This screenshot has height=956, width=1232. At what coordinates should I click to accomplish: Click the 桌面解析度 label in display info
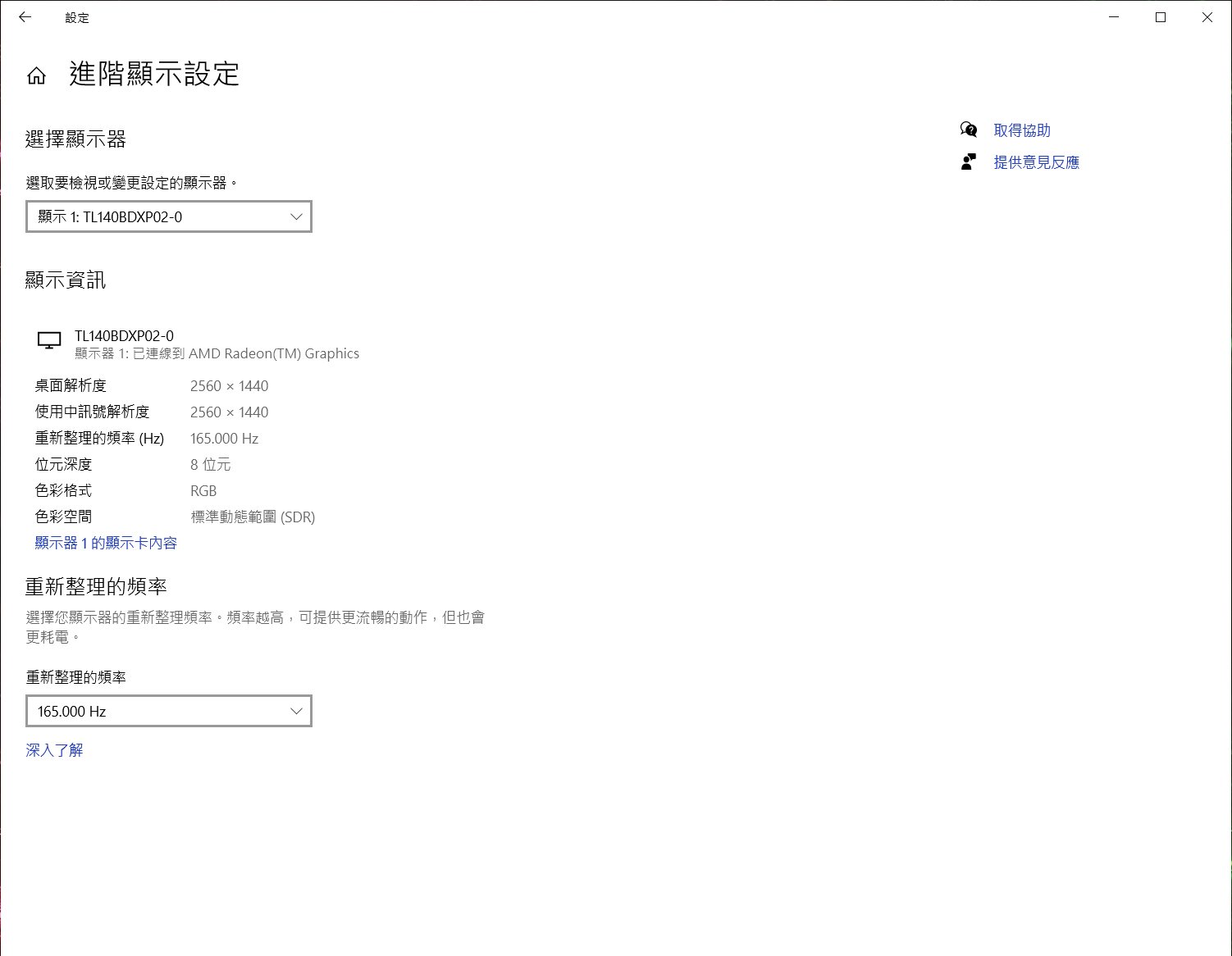coord(71,385)
